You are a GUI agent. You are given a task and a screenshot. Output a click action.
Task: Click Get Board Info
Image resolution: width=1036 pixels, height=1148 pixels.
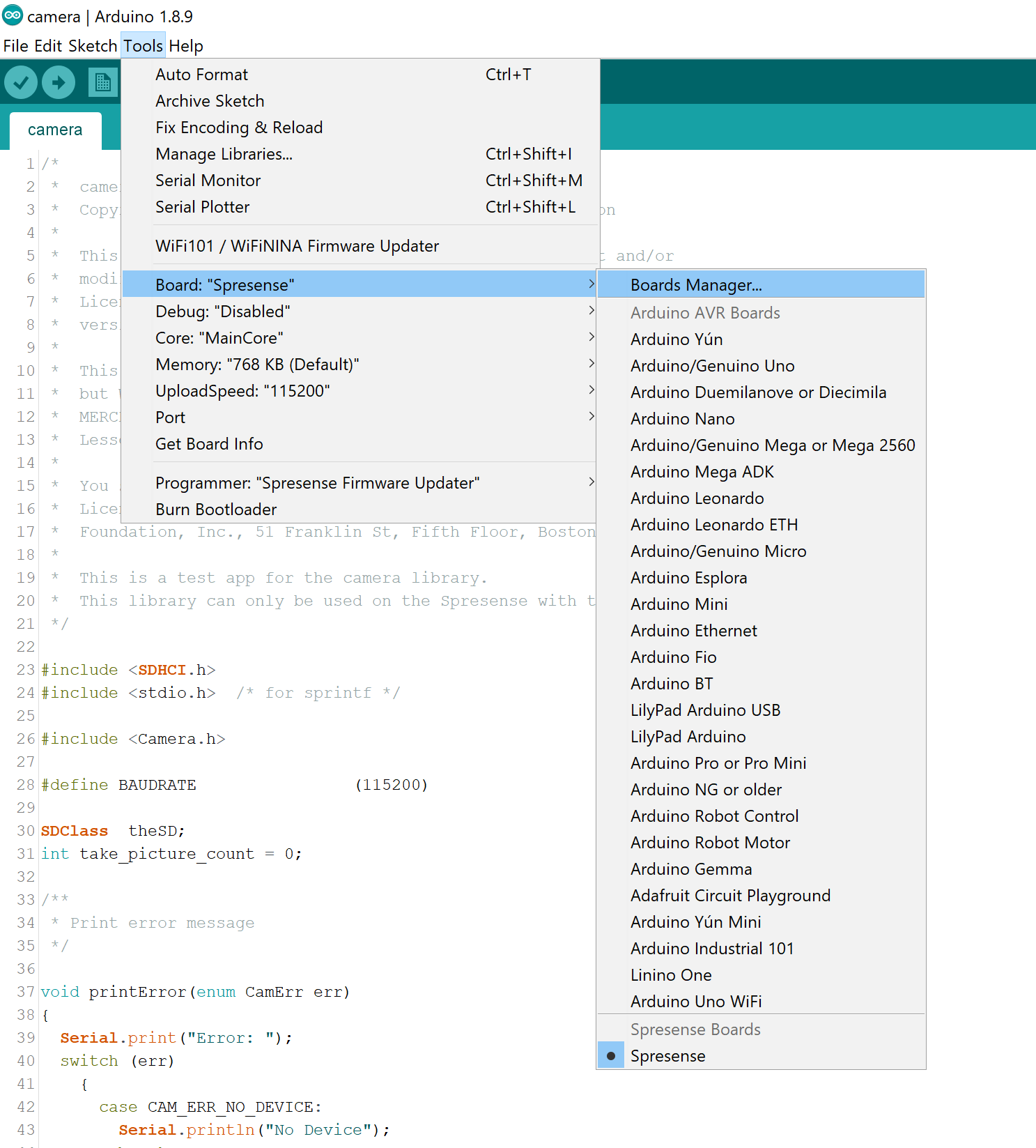[x=359, y=443]
